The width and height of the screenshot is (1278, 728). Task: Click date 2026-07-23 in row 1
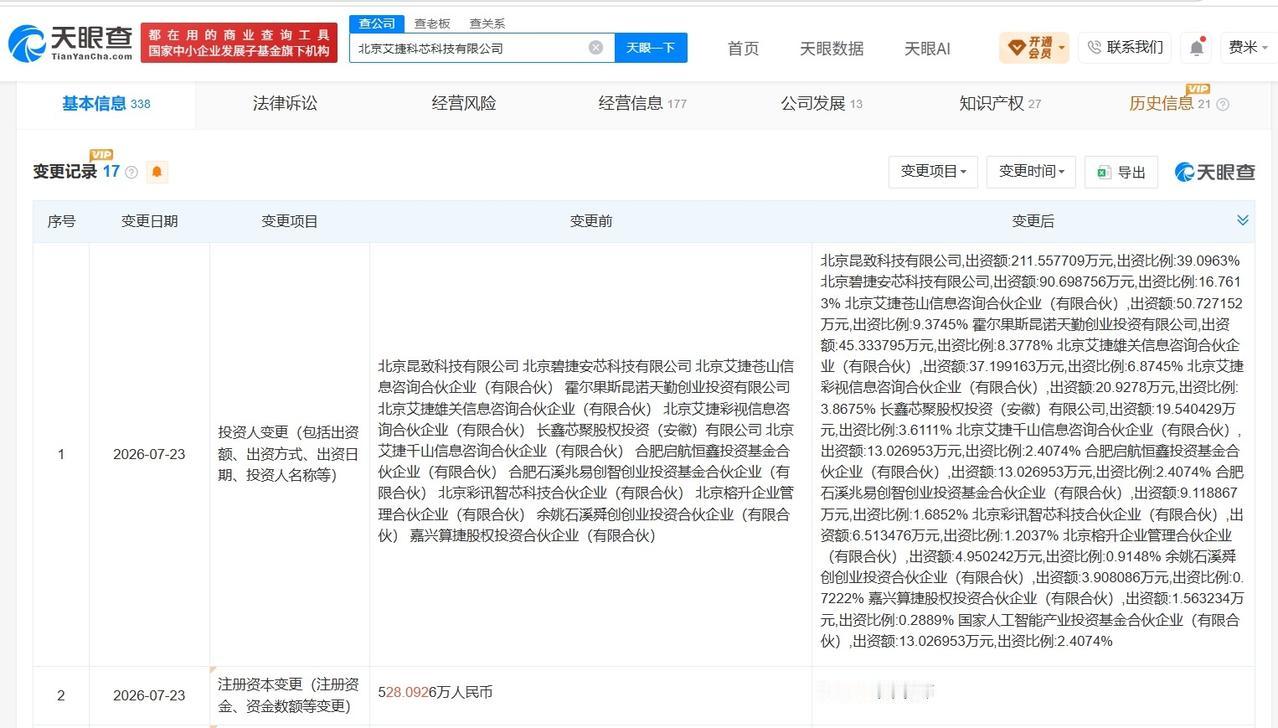pyautogui.click(x=149, y=454)
